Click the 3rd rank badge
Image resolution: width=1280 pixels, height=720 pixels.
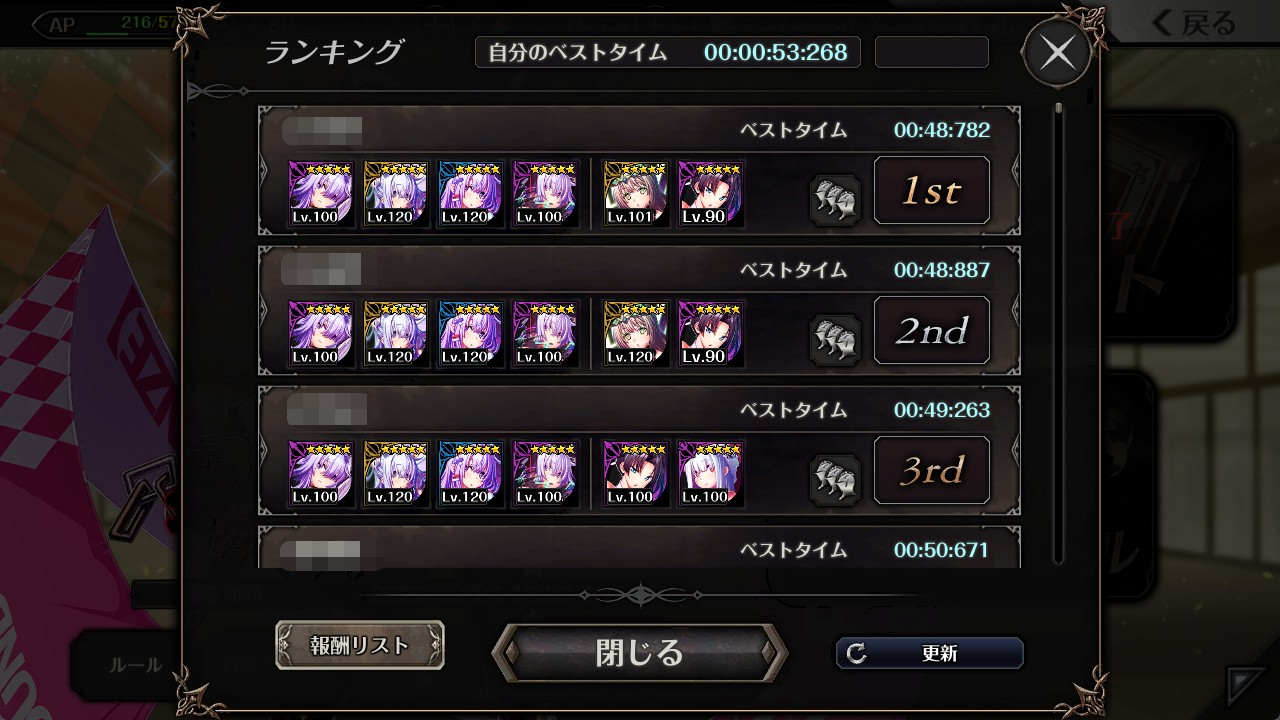click(x=932, y=471)
